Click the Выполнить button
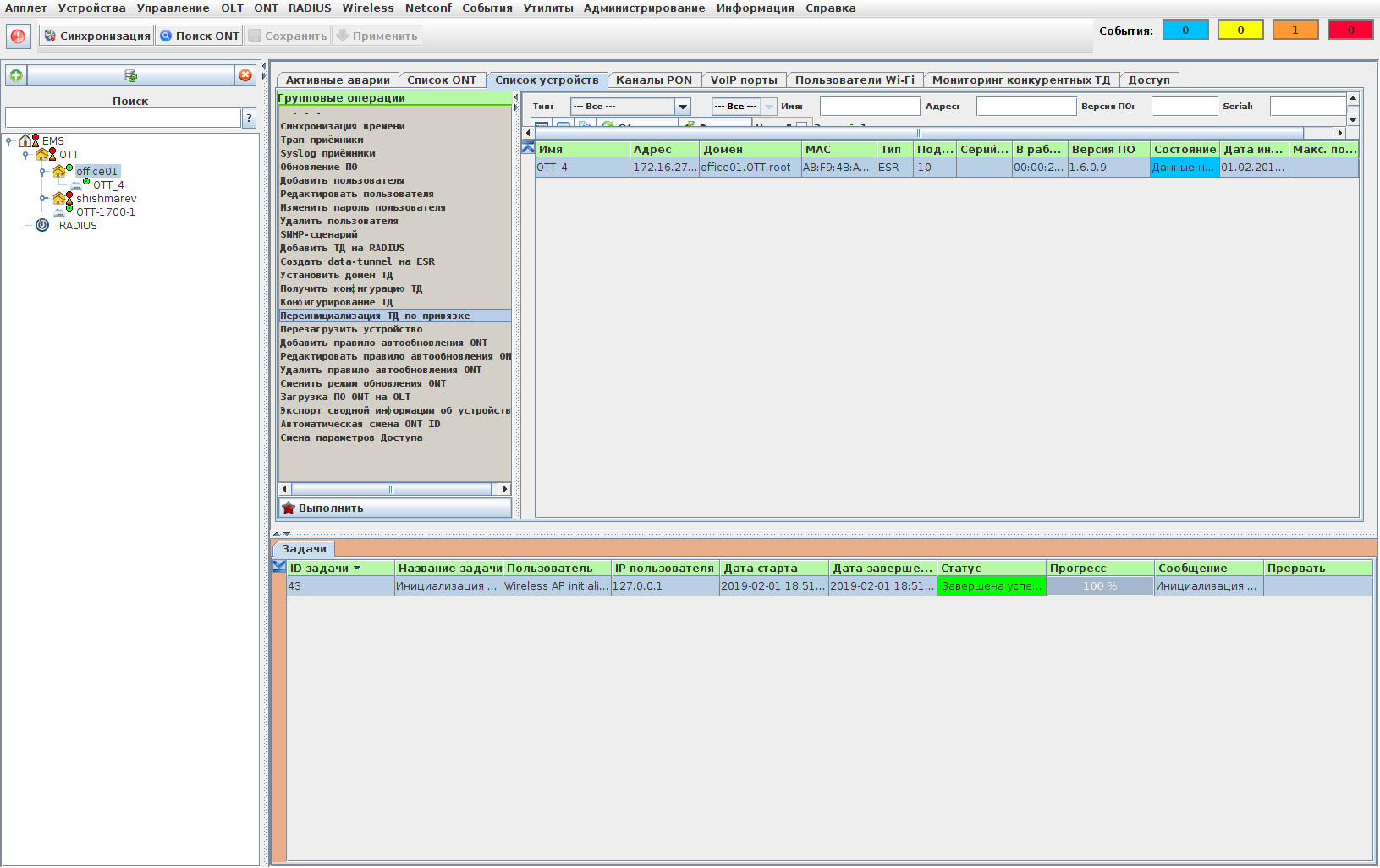 tap(395, 508)
